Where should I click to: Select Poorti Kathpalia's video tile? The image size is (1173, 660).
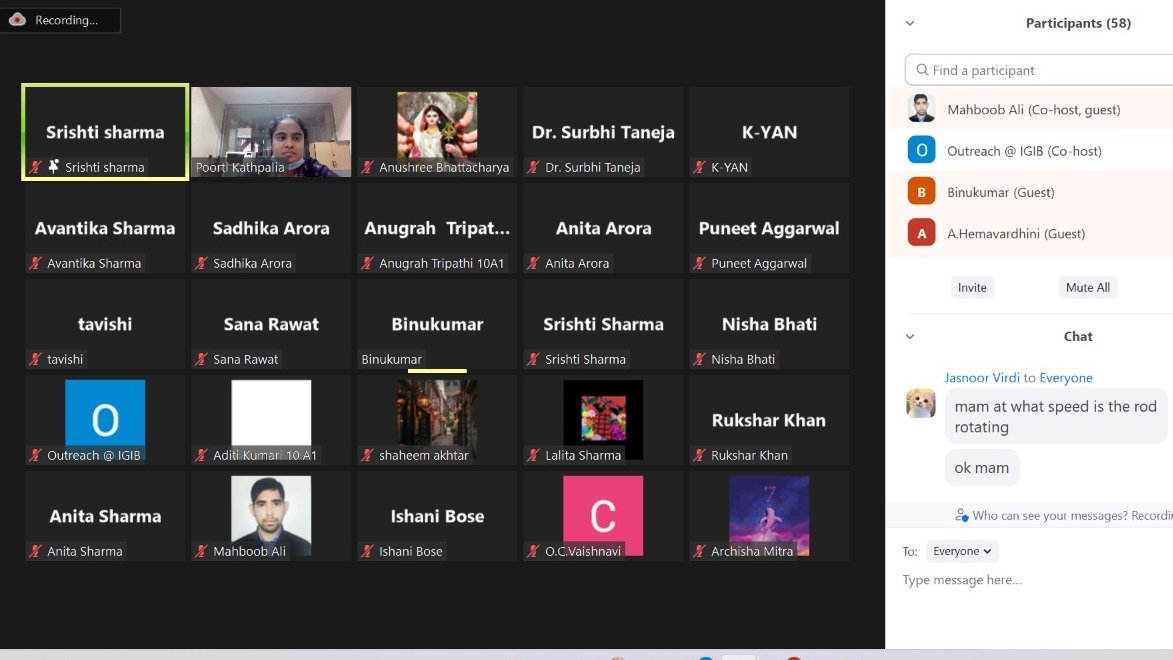click(x=271, y=132)
